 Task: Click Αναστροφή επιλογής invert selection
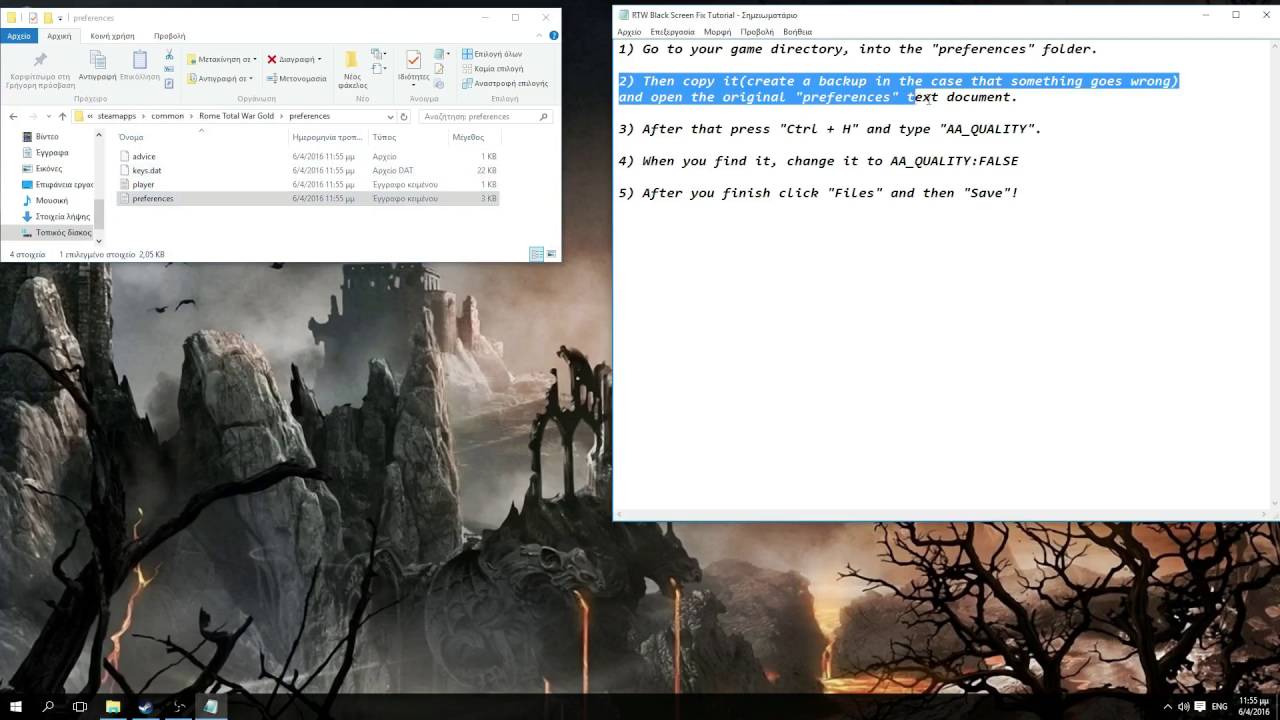click(x=504, y=83)
